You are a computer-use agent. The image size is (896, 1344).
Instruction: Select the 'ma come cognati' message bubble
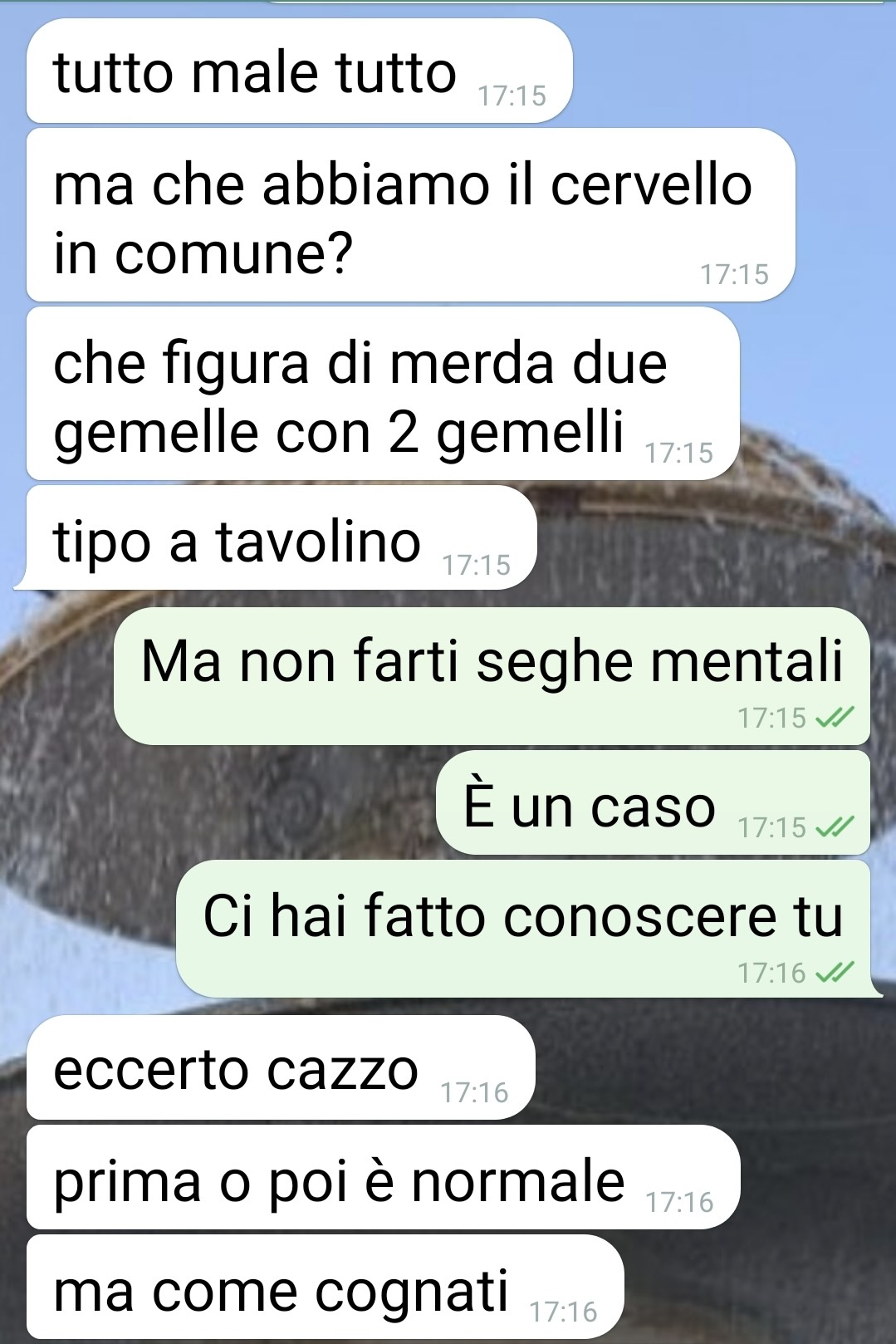(x=325, y=1287)
